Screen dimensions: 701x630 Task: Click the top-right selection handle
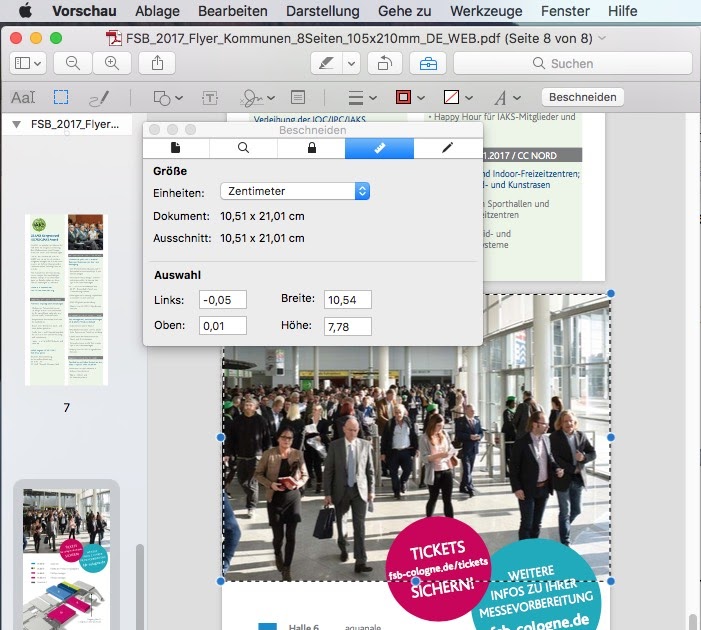point(611,293)
